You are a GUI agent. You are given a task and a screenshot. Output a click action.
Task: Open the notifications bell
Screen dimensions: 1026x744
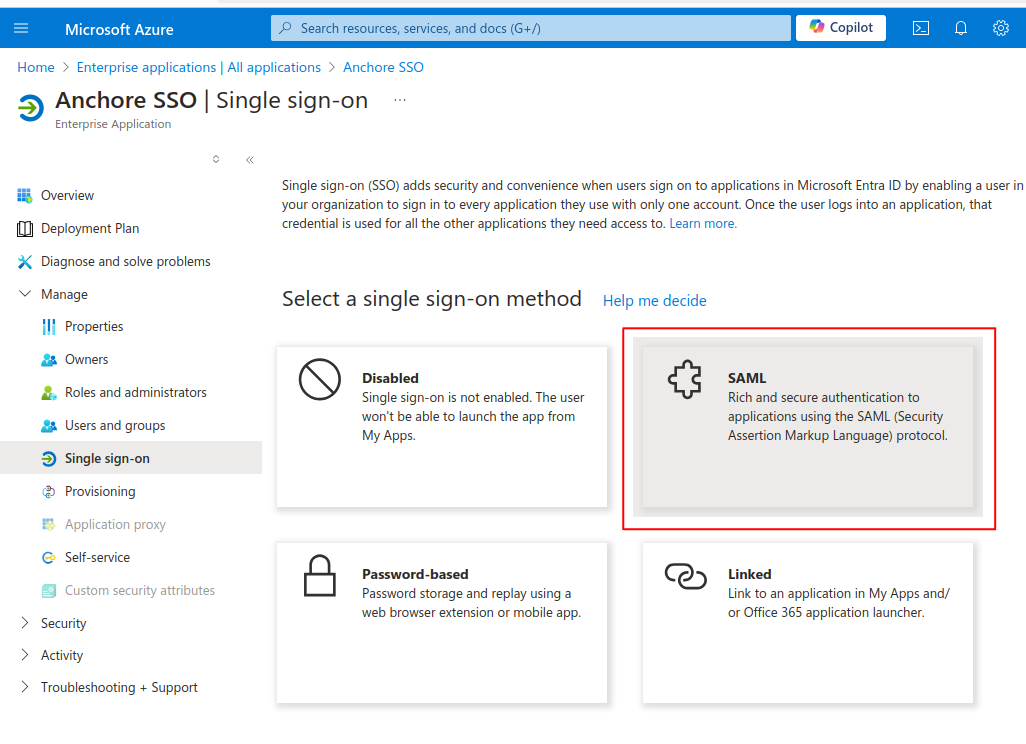(961, 28)
